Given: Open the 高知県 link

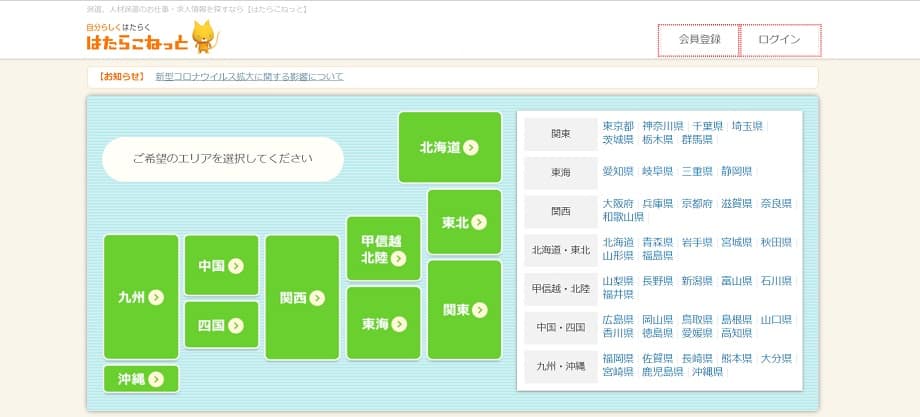Looking at the screenshot, I should click(x=737, y=333).
